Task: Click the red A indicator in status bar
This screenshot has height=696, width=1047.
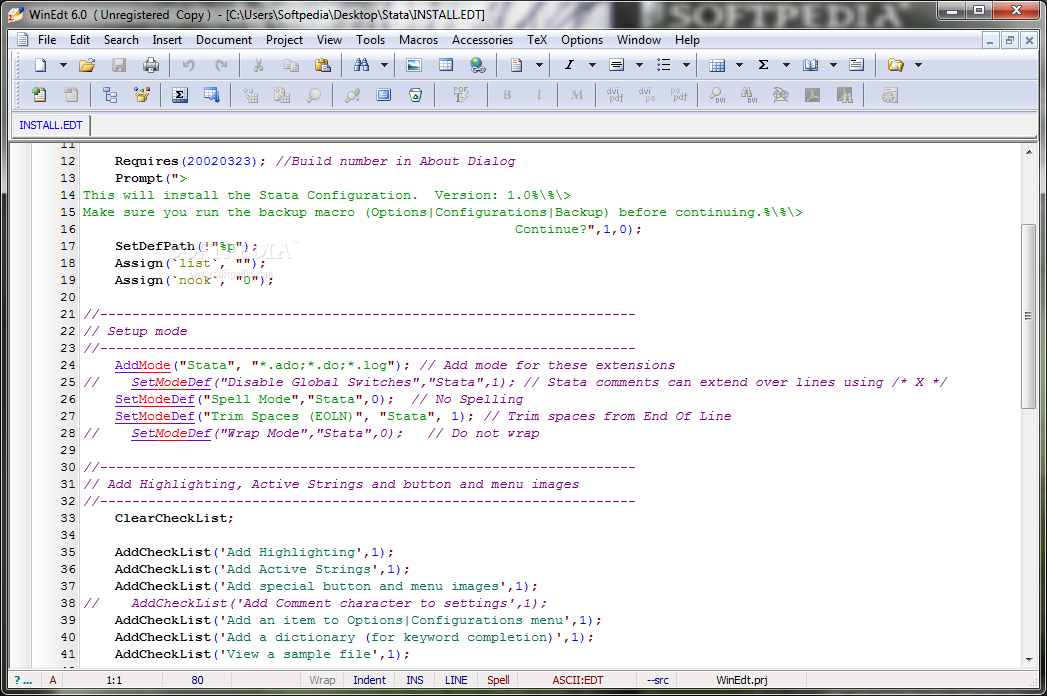Action: pyautogui.click(x=53, y=680)
